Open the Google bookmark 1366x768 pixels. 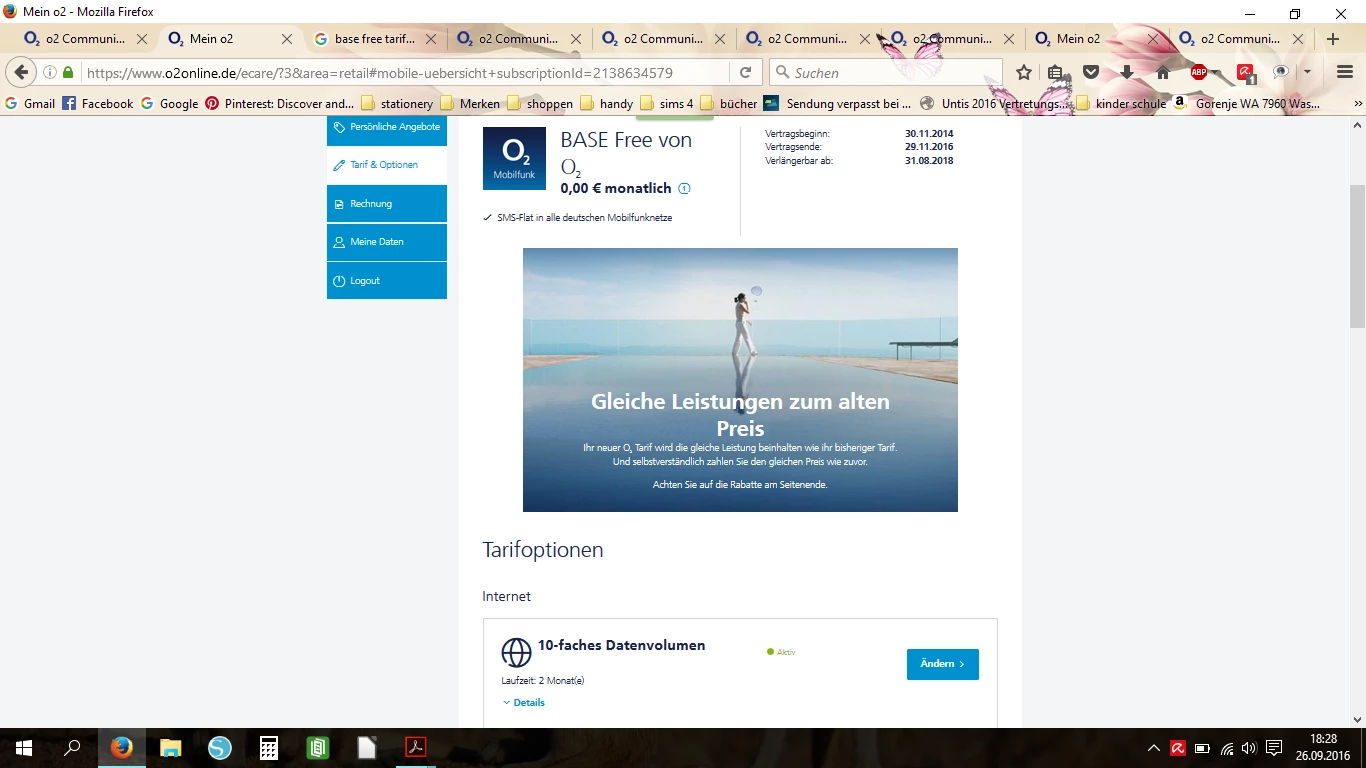169,103
